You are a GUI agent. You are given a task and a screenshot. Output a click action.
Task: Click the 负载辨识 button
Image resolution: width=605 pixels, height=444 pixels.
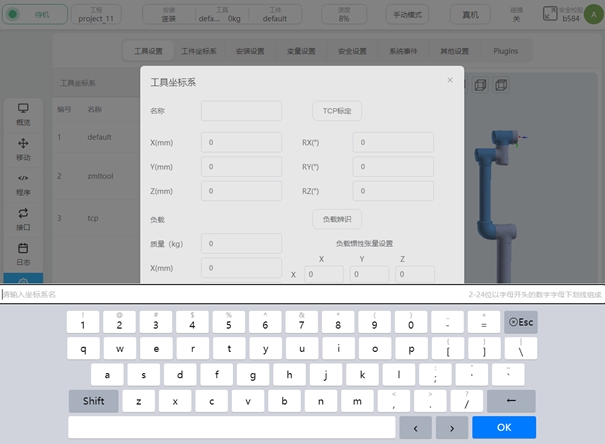[x=337, y=218]
